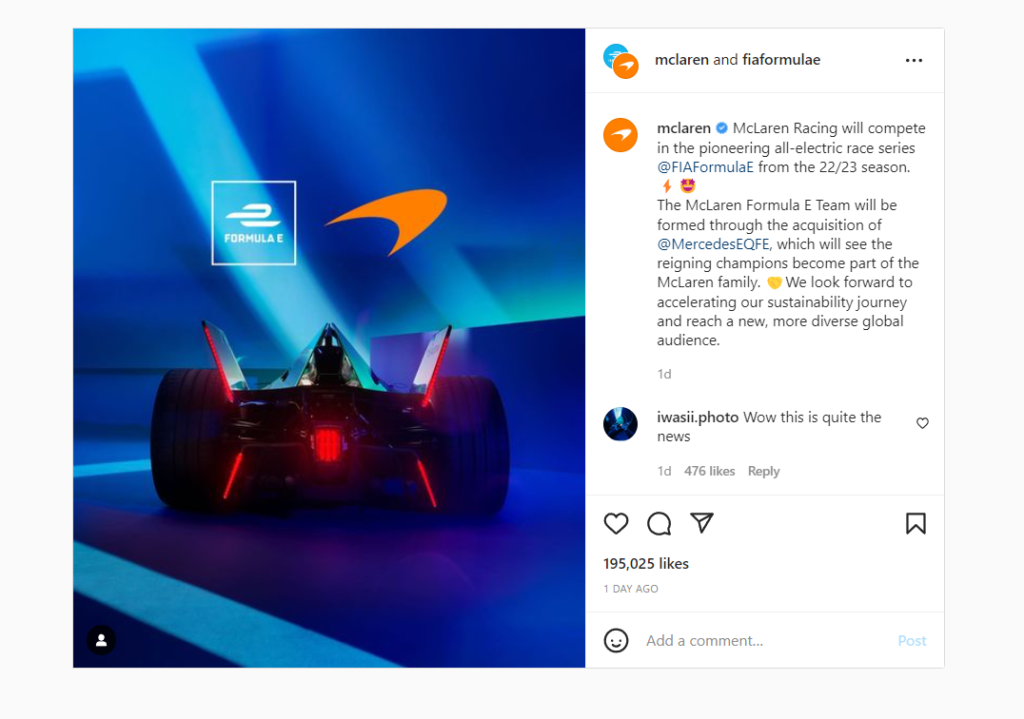Share the post with the paper plane icon
Viewport: 1024px width, 719px height.
click(702, 523)
